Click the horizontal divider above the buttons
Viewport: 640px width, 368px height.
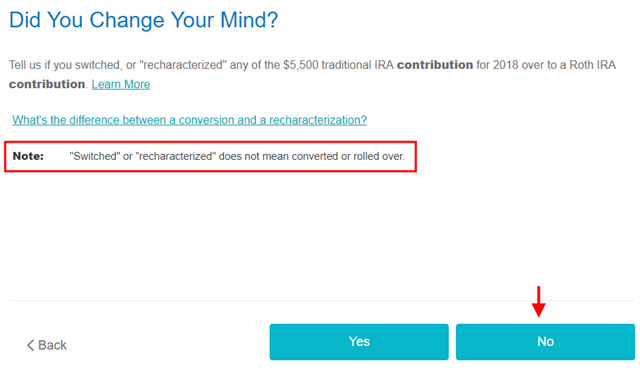click(x=322, y=301)
